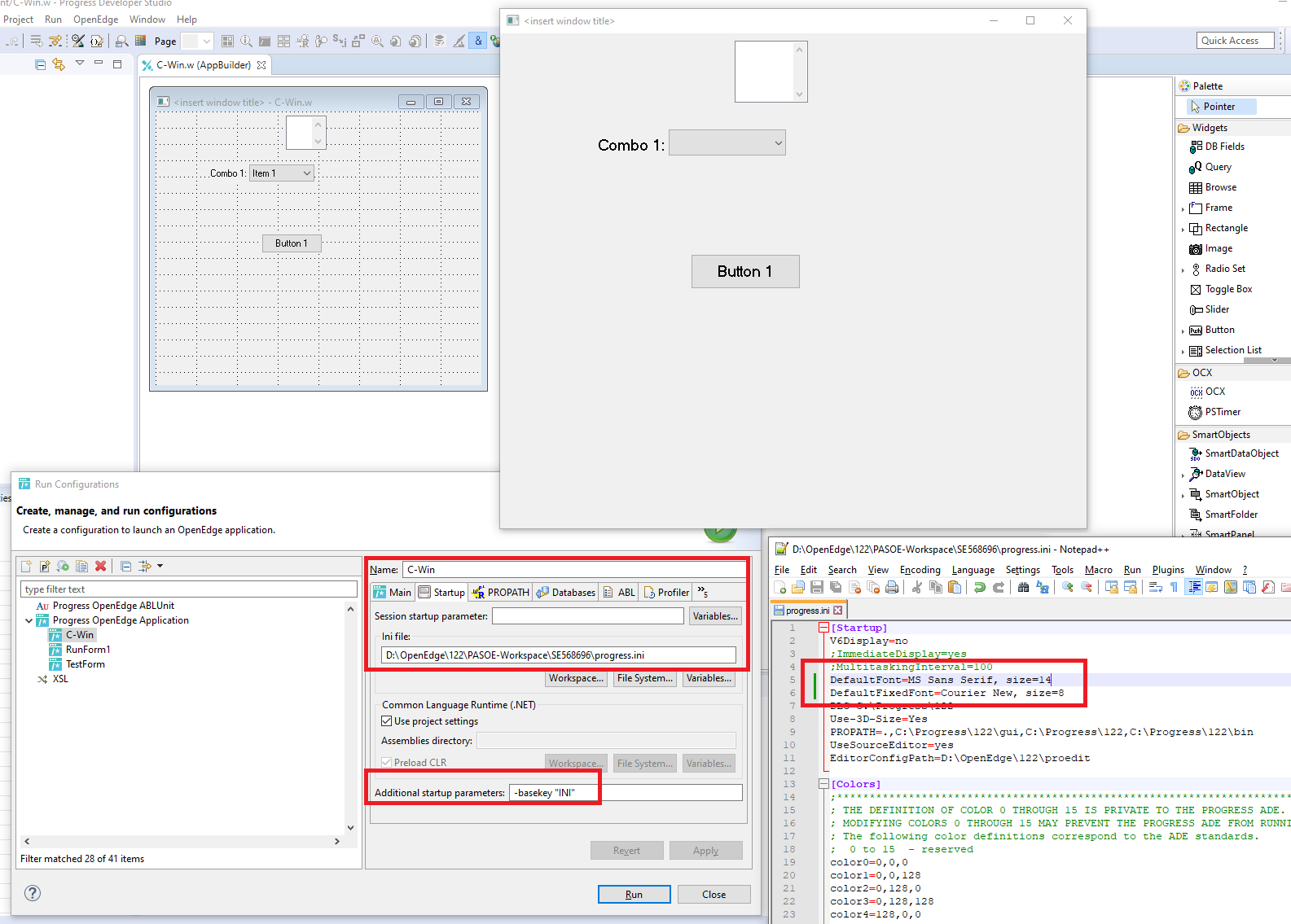The image size is (1291, 924).
Task: Close the progress.ini tab in Notepad++
Action: (x=837, y=611)
